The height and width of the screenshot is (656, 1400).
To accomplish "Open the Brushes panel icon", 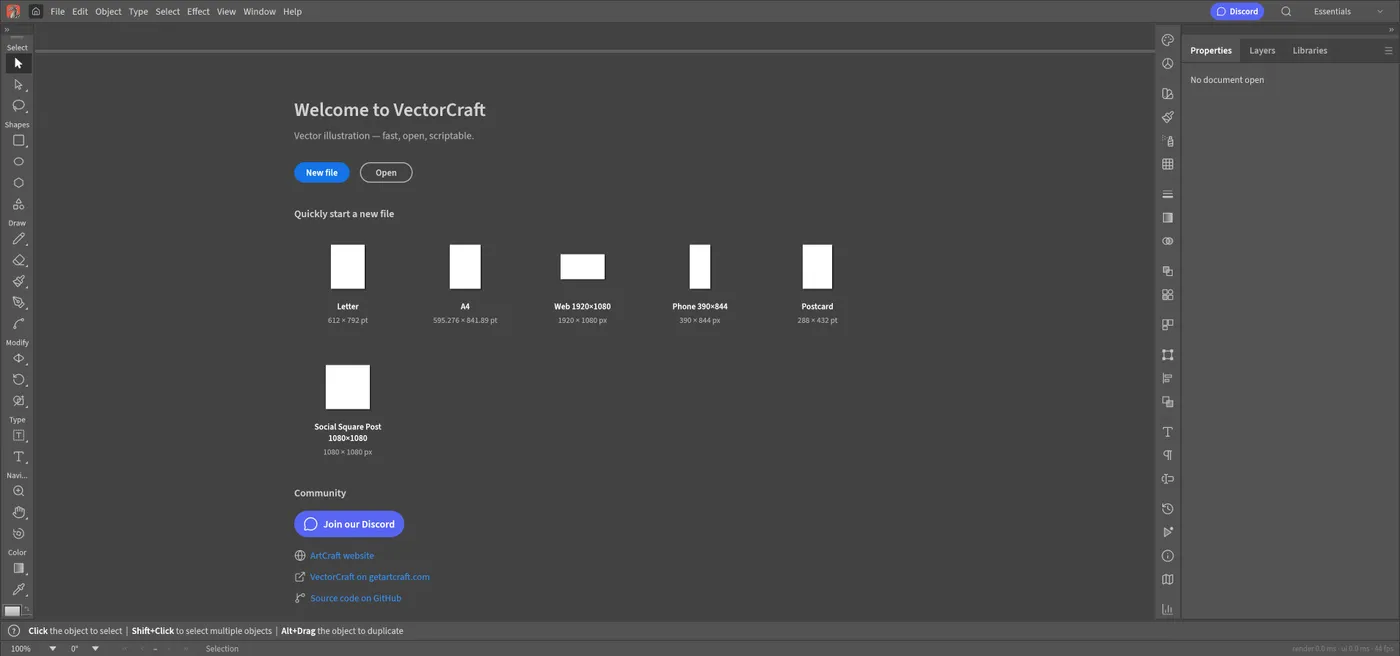I will [x=1167, y=117].
